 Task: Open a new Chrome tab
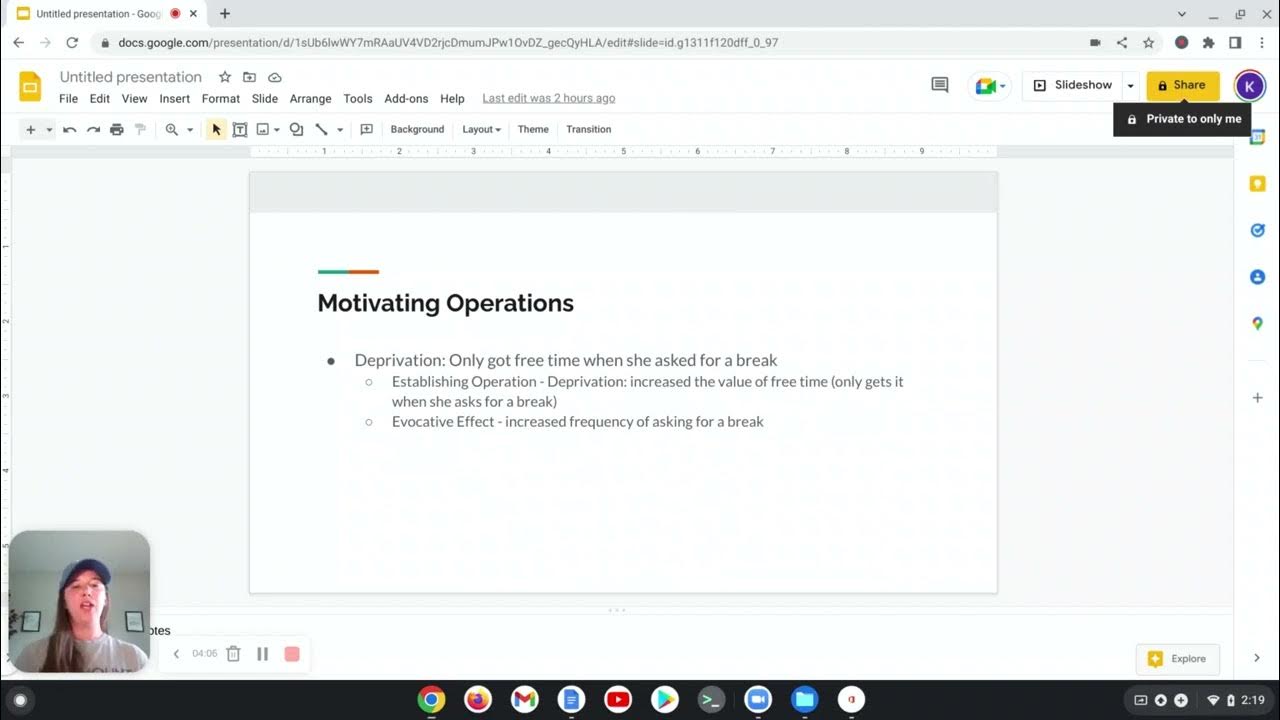point(225,14)
